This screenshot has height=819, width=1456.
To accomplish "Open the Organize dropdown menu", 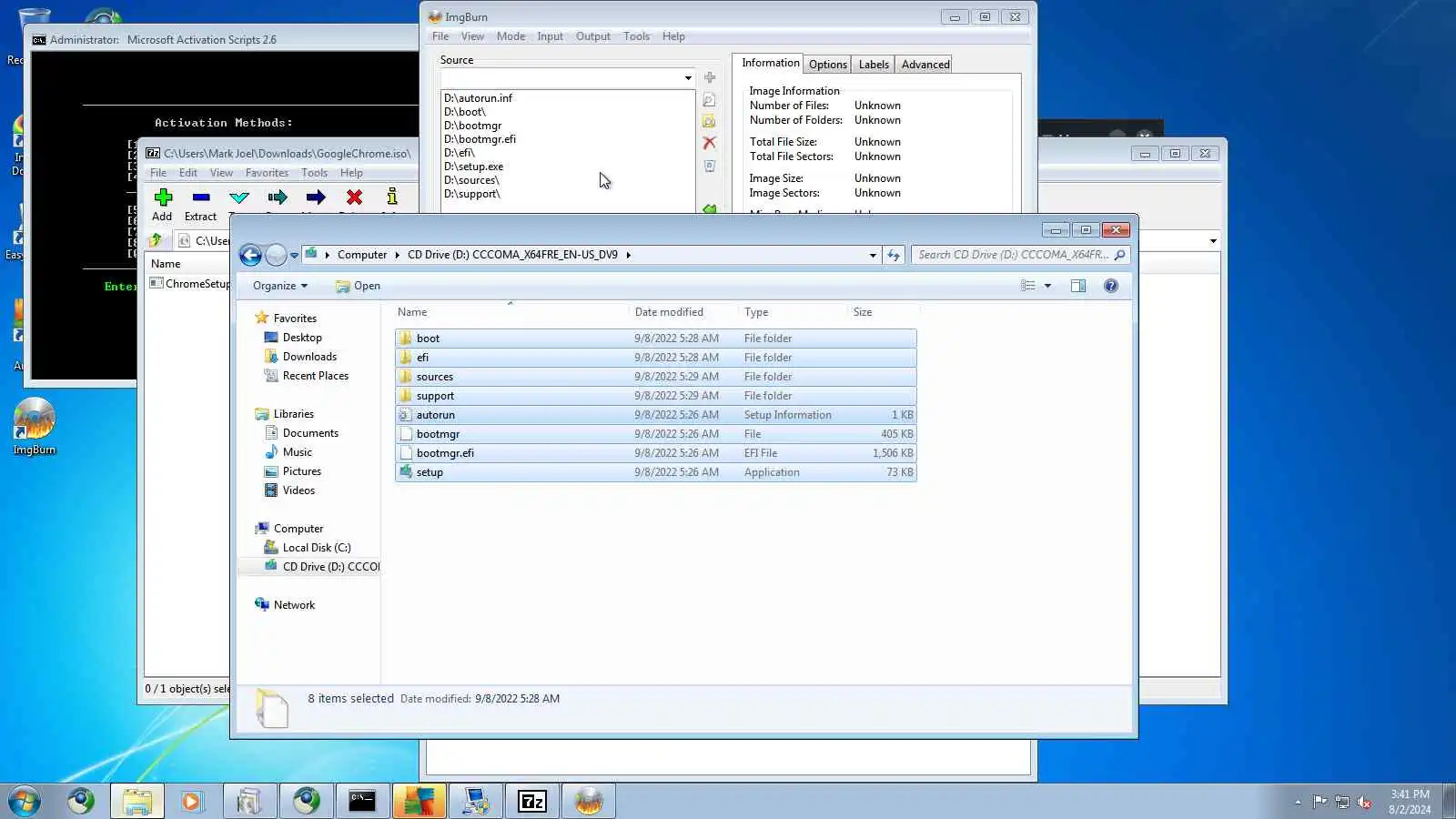I will [x=280, y=286].
